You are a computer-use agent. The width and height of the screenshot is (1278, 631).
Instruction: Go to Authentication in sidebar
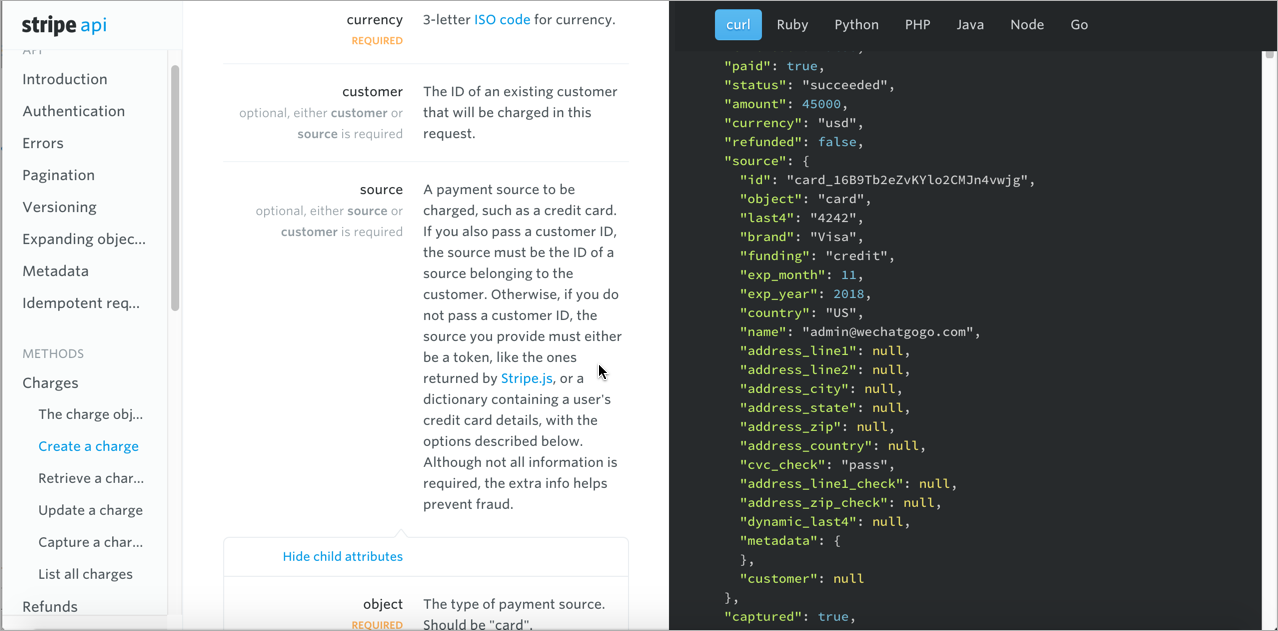[x=74, y=111]
